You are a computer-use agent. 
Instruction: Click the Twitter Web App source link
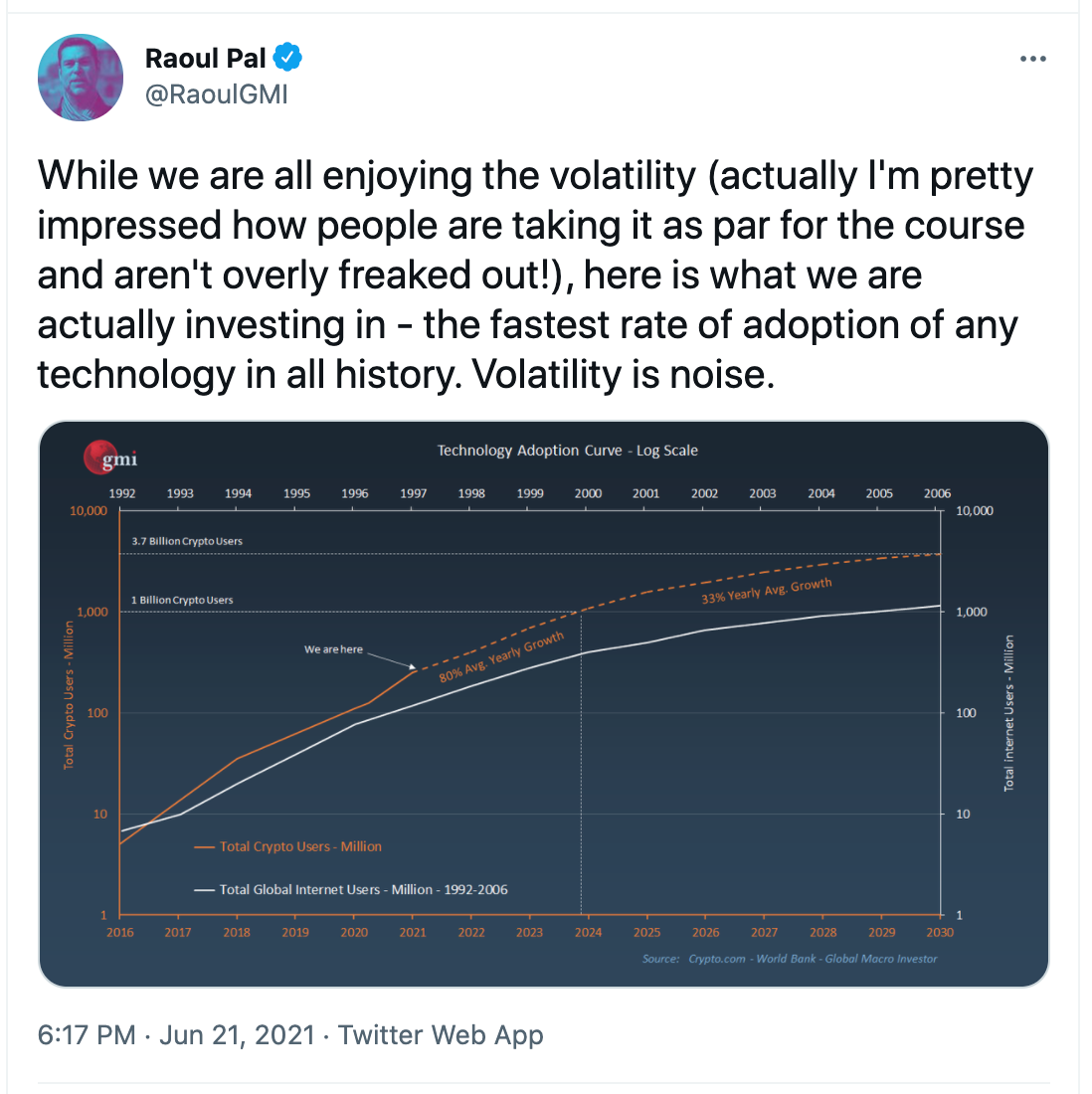[x=441, y=1035]
